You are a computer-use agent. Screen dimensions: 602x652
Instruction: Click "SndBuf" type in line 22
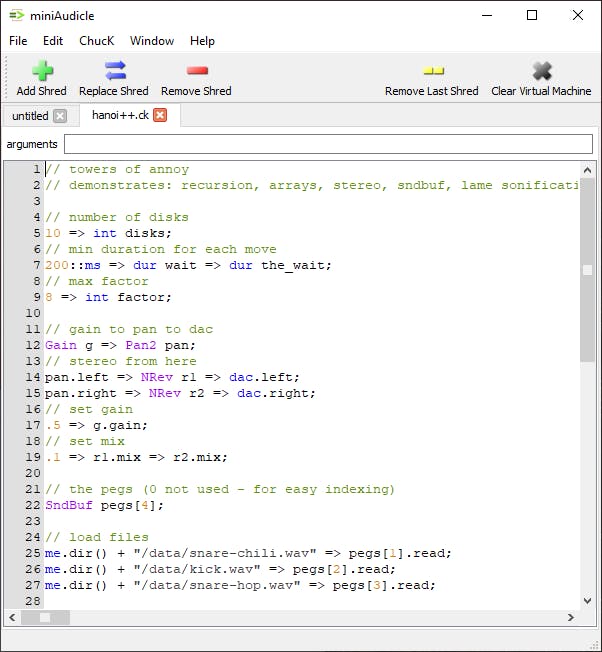coord(69,505)
